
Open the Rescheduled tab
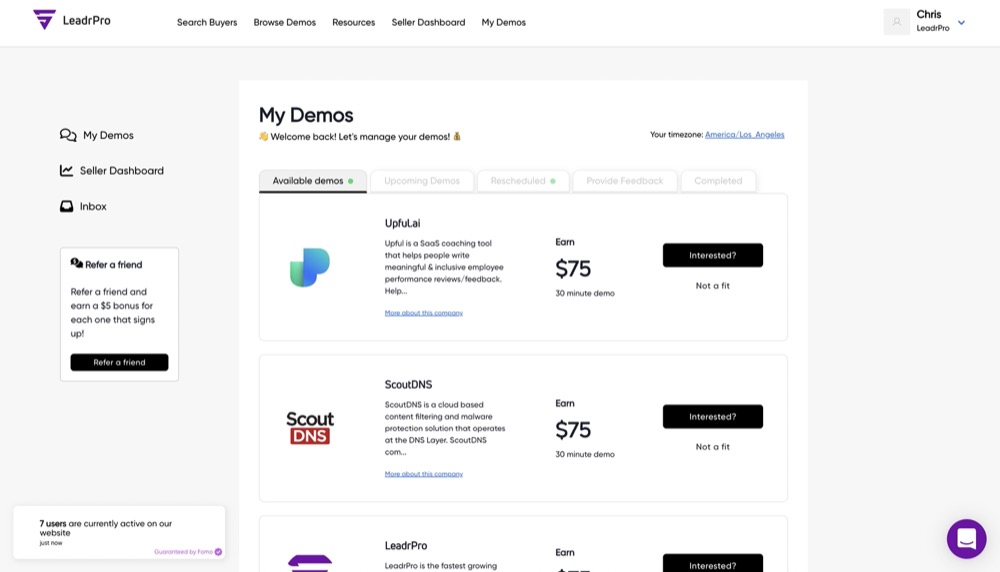point(522,181)
